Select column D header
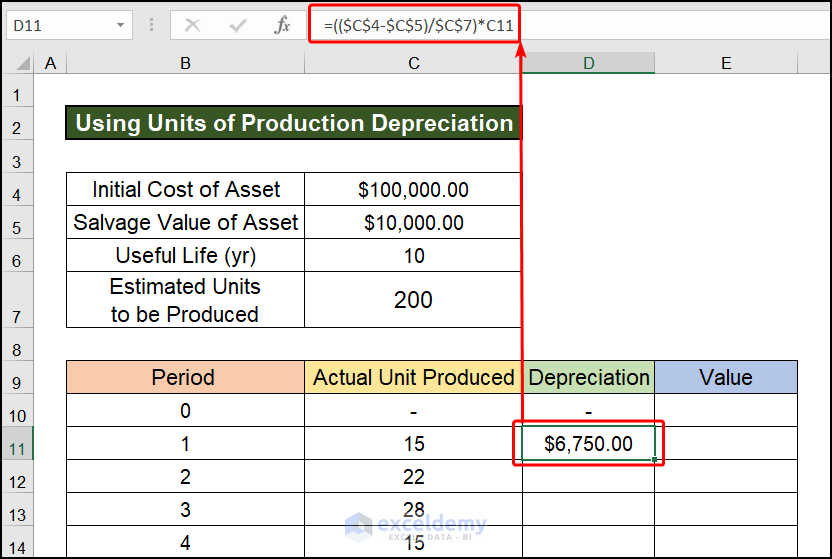Screen dimensions: 832x559 588,63
